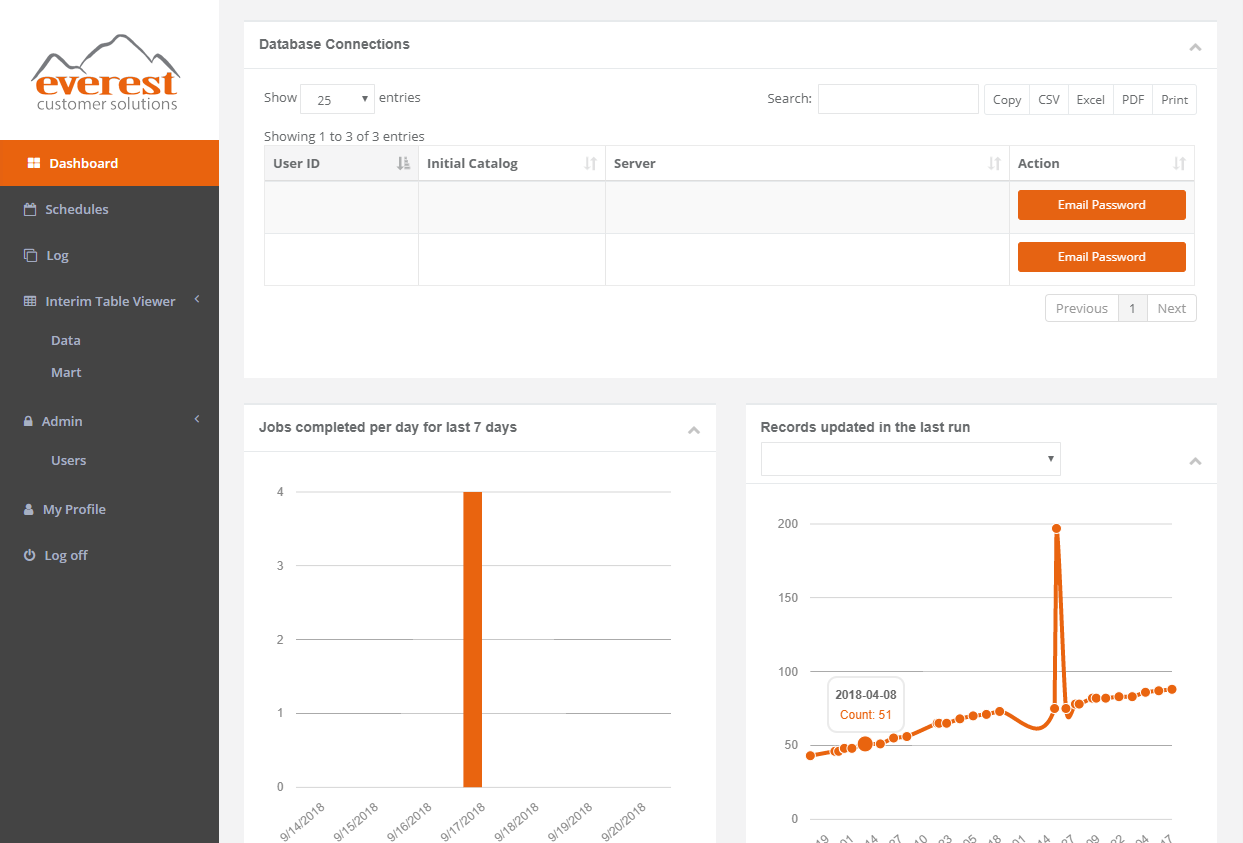This screenshot has width=1243, height=843.
Task: Collapse the Interim Table Viewer submenu chevron
Action: coord(197,299)
